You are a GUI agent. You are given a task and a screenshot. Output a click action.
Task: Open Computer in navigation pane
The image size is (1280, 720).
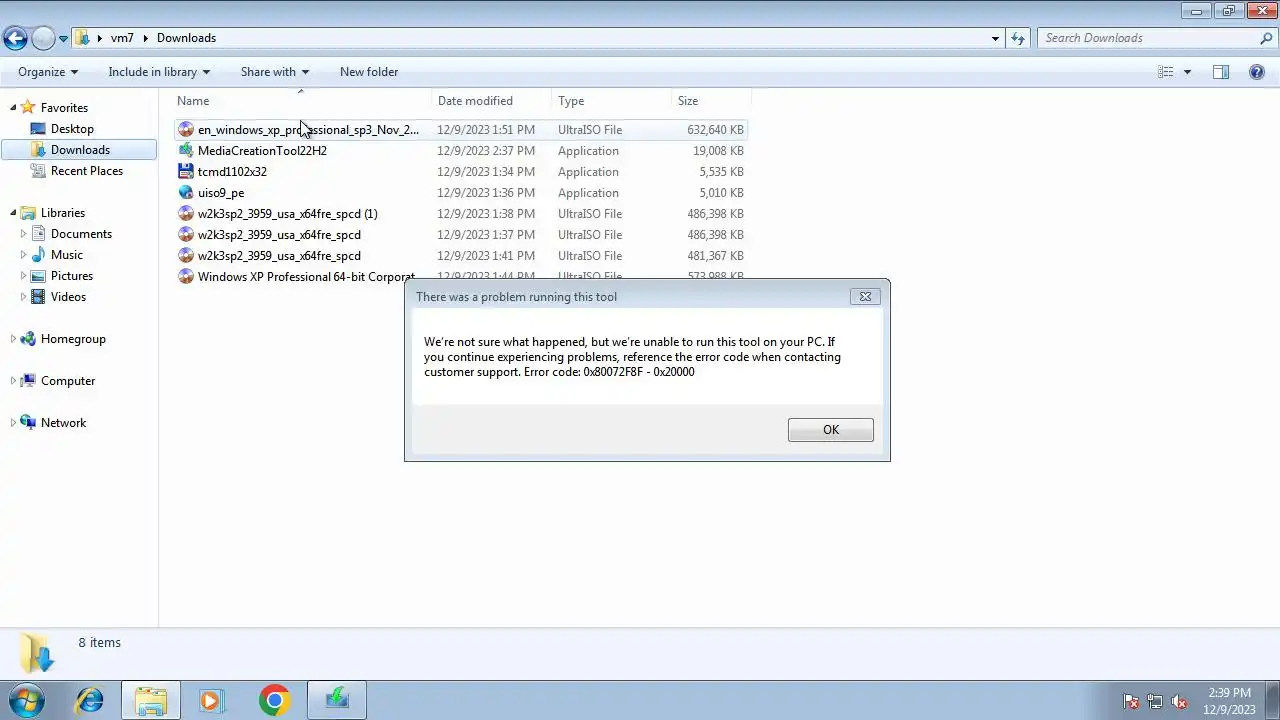pos(68,381)
